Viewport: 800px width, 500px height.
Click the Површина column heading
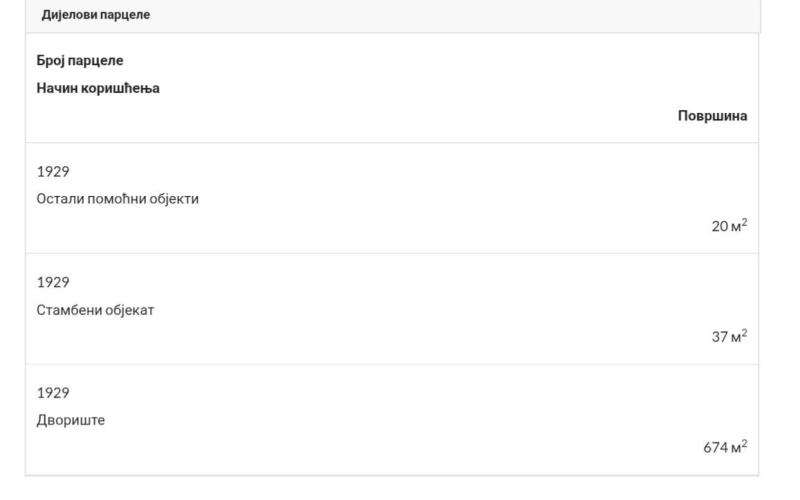pyautogui.click(x=712, y=116)
